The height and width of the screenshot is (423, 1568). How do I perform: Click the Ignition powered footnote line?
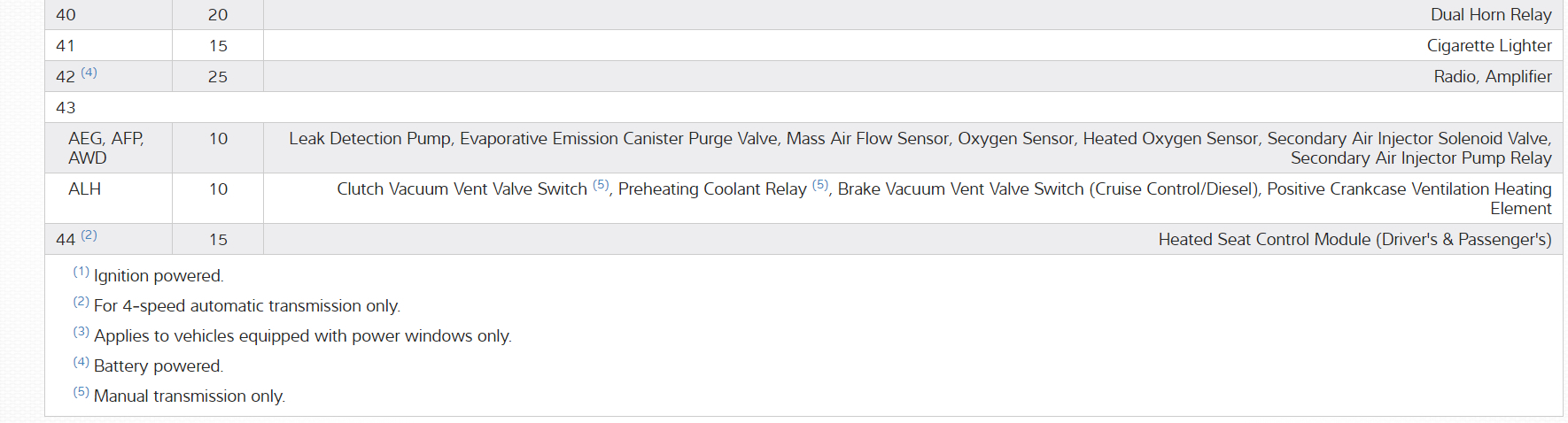pos(159,276)
